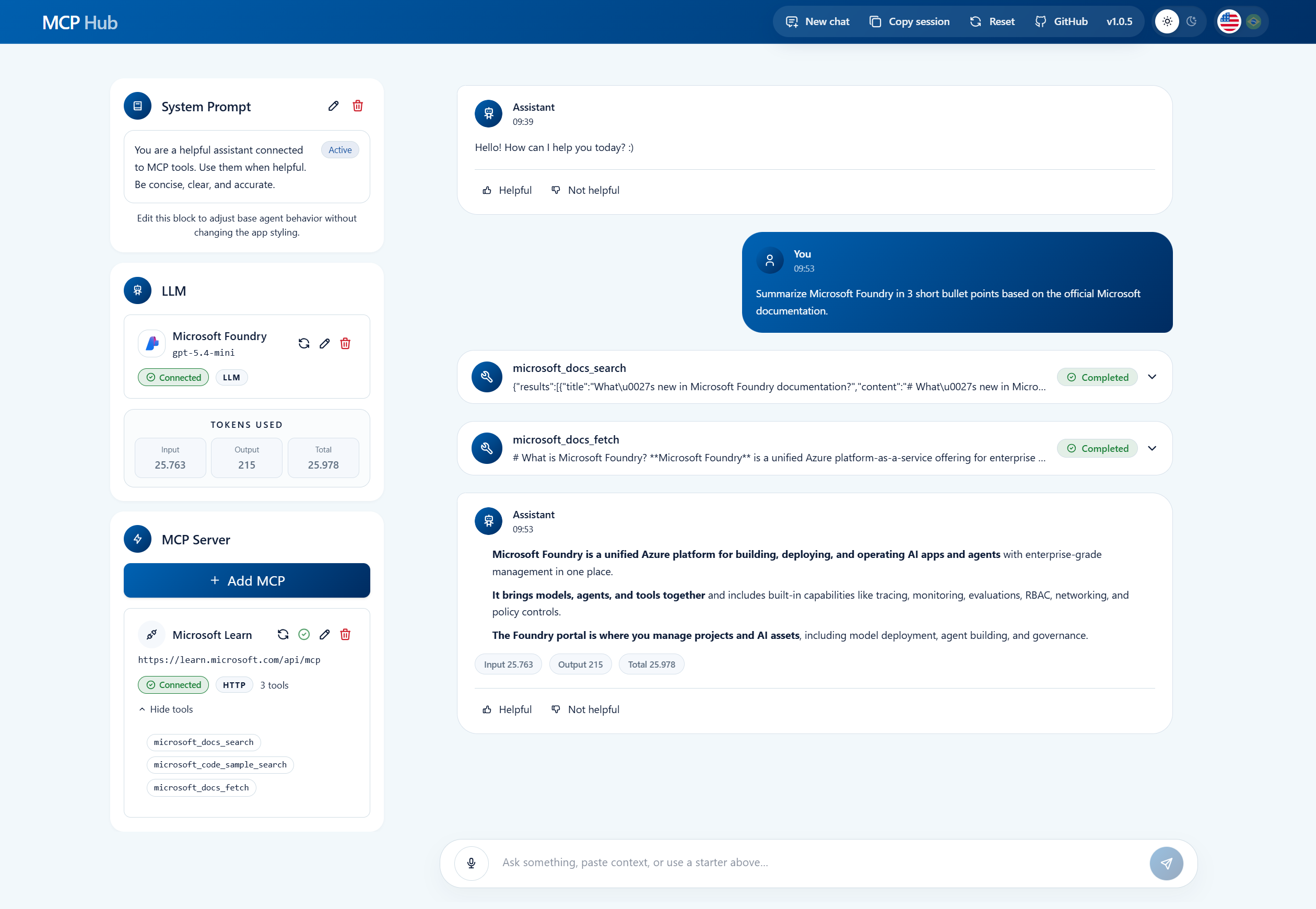Click the microsoft_docs_search tool chip
Image resolution: width=1316 pixels, height=909 pixels.
pos(204,743)
